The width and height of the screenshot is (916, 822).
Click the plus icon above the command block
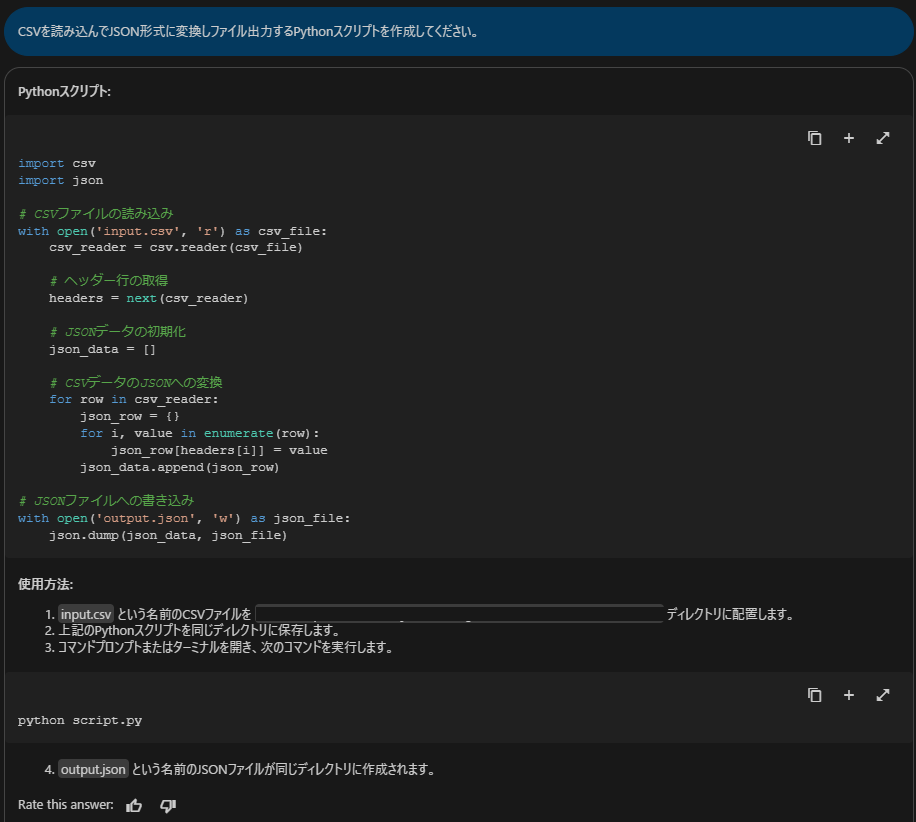[848, 694]
